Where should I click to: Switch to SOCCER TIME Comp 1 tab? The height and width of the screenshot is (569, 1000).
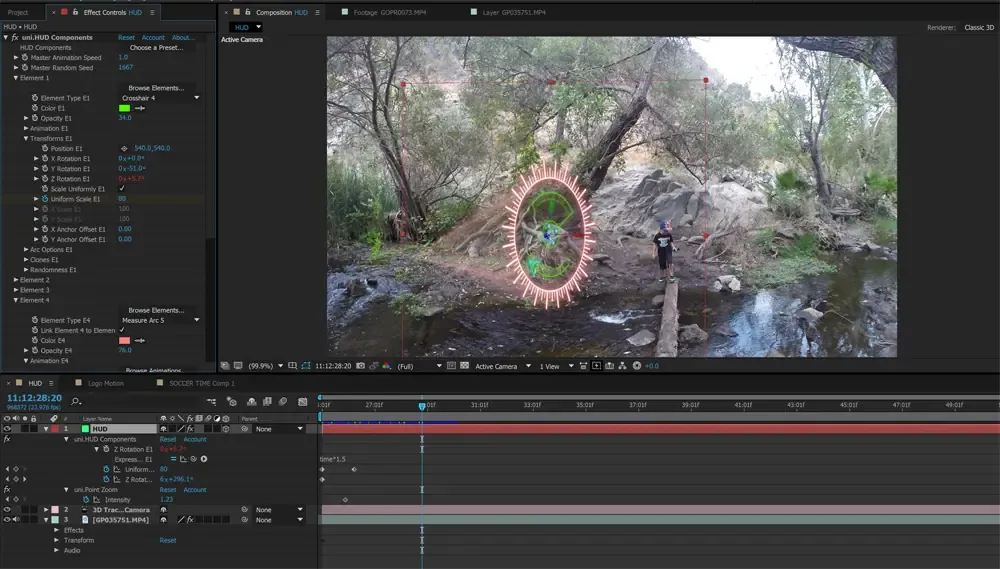202,383
